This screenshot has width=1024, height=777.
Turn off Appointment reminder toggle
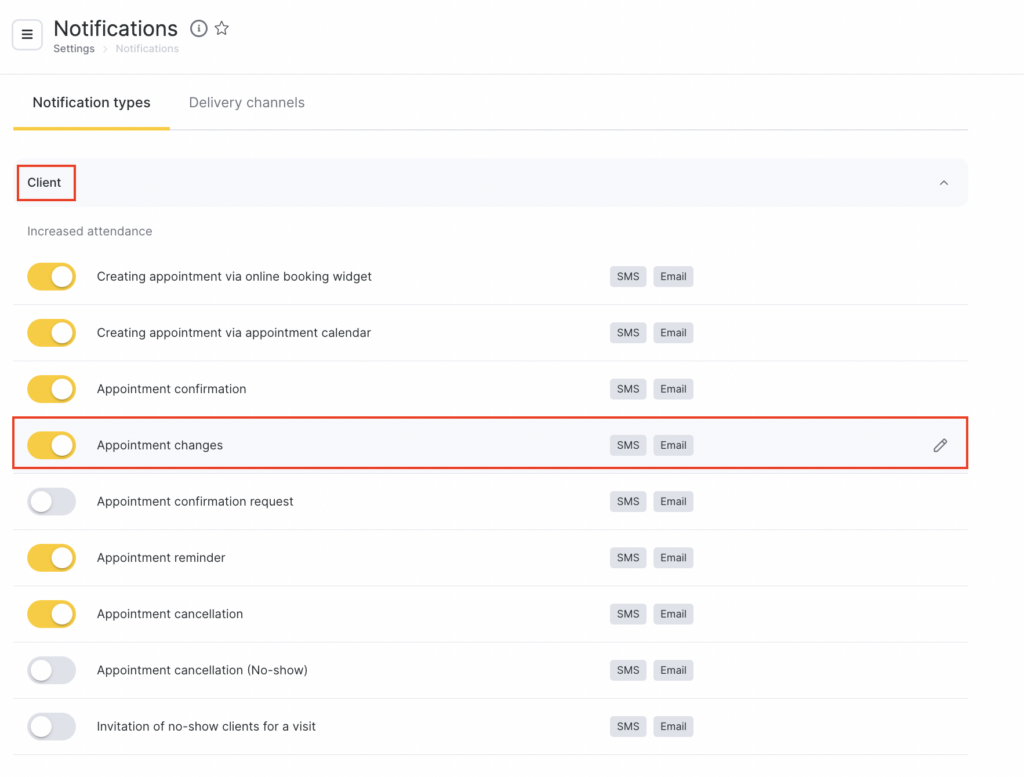pos(51,558)
